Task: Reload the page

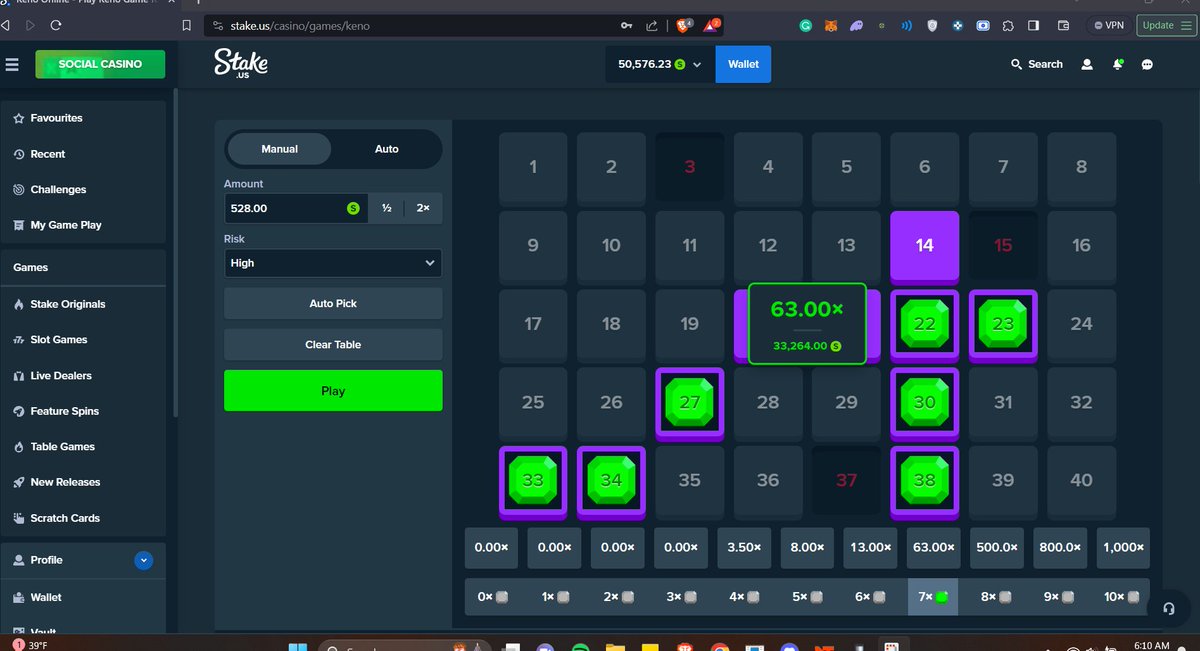Action: point(56,25)
